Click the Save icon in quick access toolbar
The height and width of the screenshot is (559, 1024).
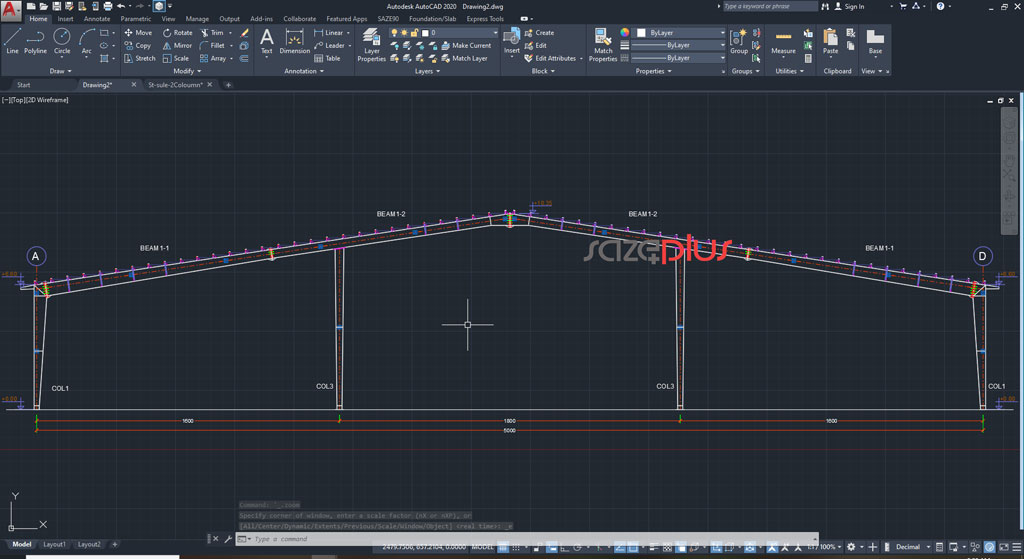[x=56, y=6]
